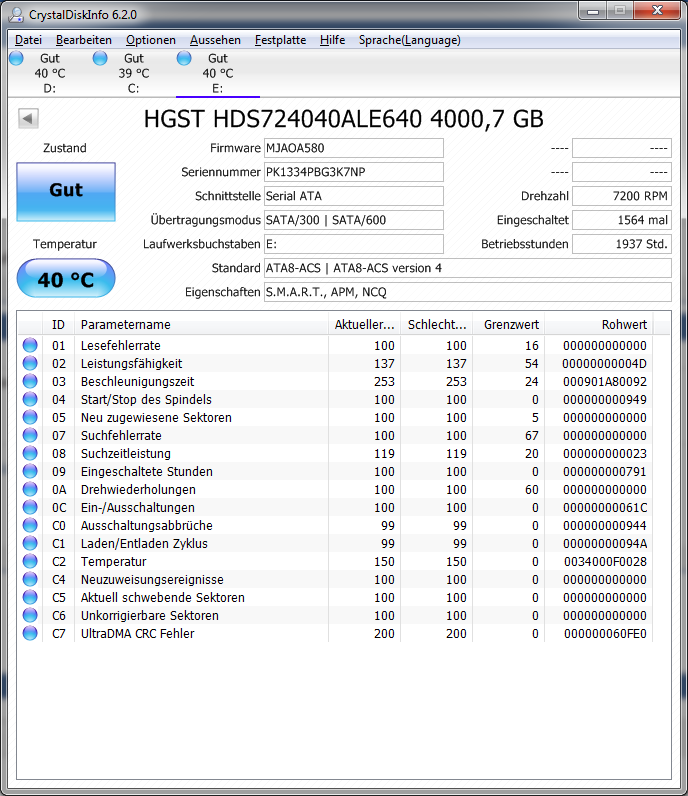This screenshot has height=796, width=688.
Task: Select drive E: status indicator circle
Action: [x=184, y=58]
